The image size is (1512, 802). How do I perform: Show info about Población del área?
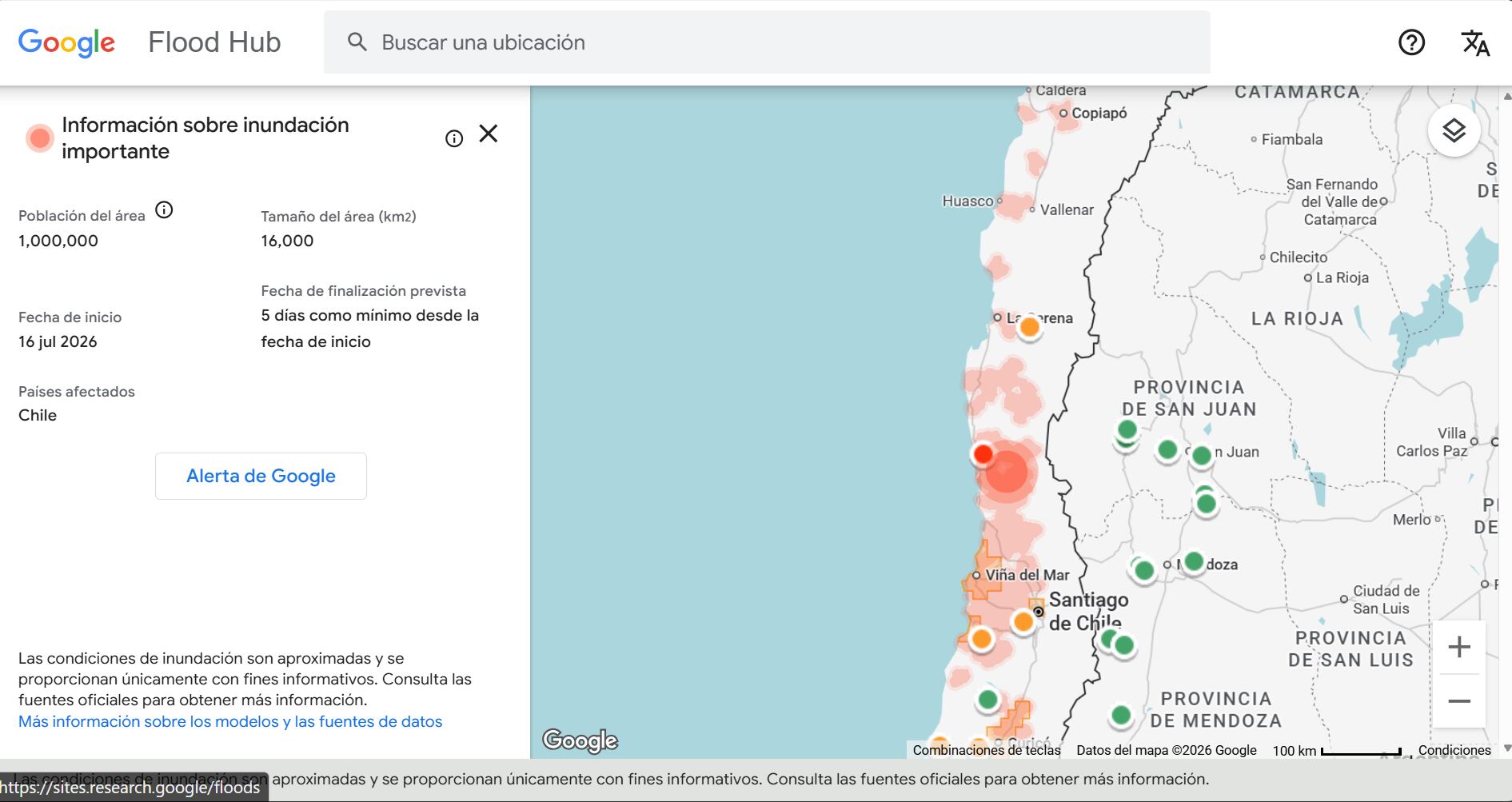pos(164,210)
